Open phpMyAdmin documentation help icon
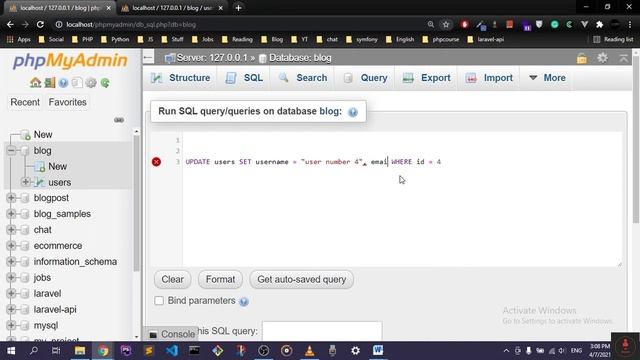The image size is (640, 360). coord(63,83)
